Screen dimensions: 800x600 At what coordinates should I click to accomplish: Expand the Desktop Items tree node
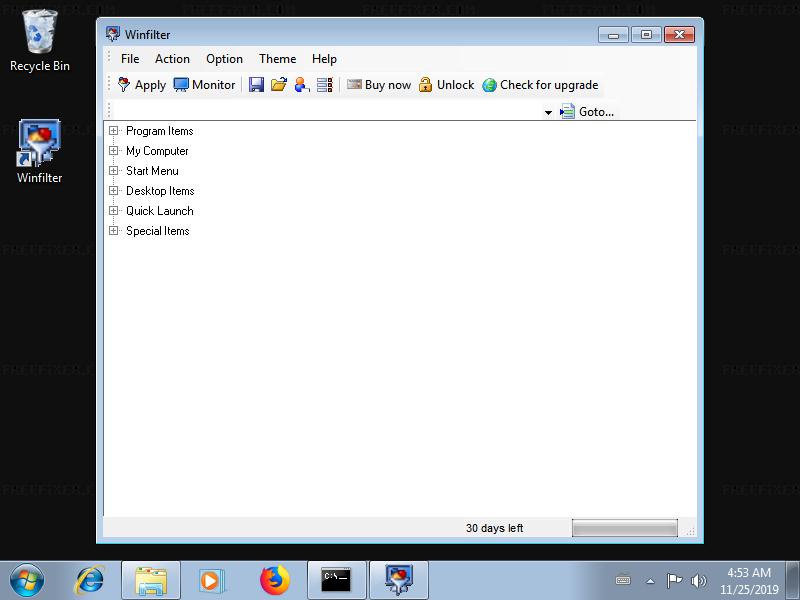tap(113, 190)
